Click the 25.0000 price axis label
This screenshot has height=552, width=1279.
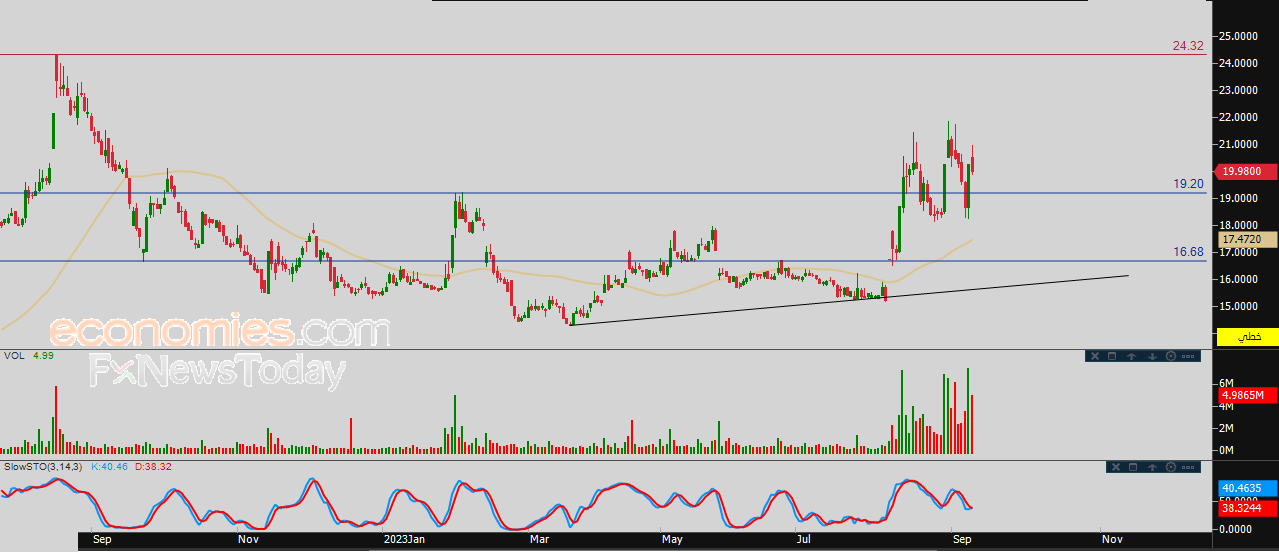(x=1240, y=36)
